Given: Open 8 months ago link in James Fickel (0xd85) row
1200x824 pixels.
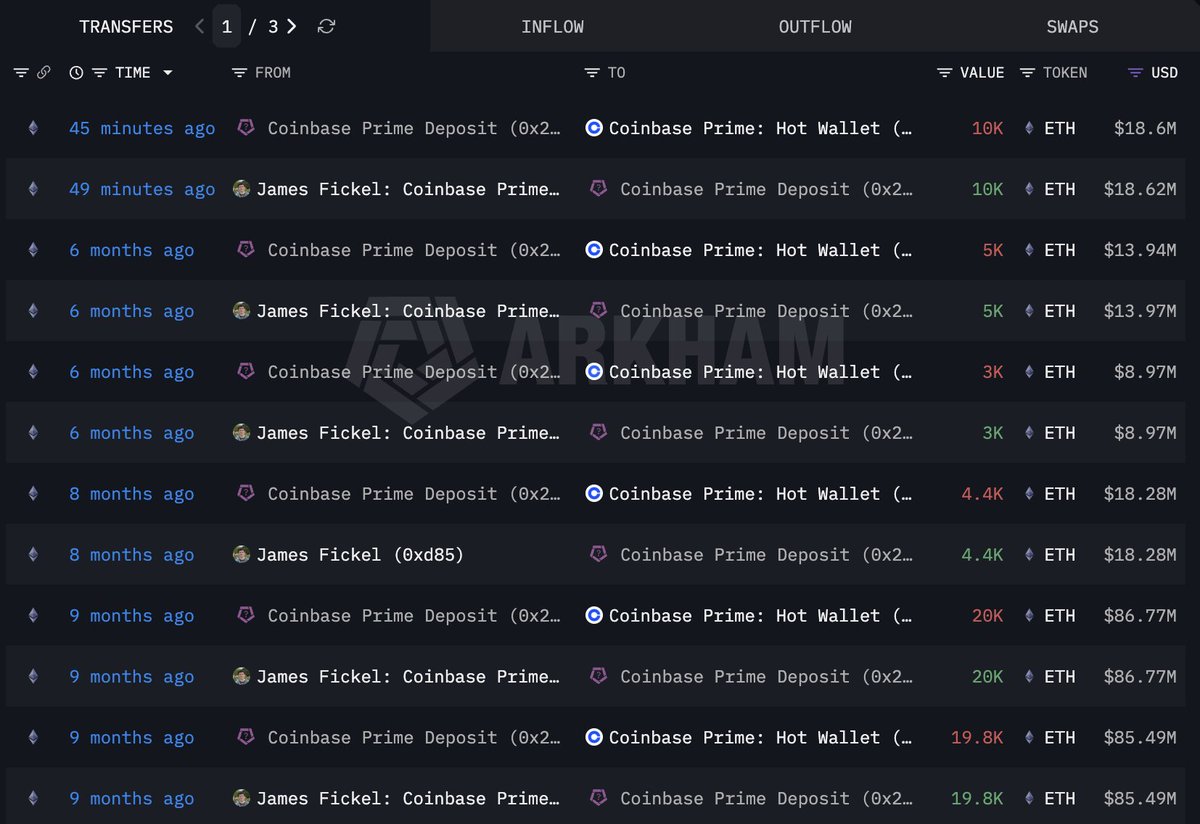Looking at the screenshot, I should 132,555.
